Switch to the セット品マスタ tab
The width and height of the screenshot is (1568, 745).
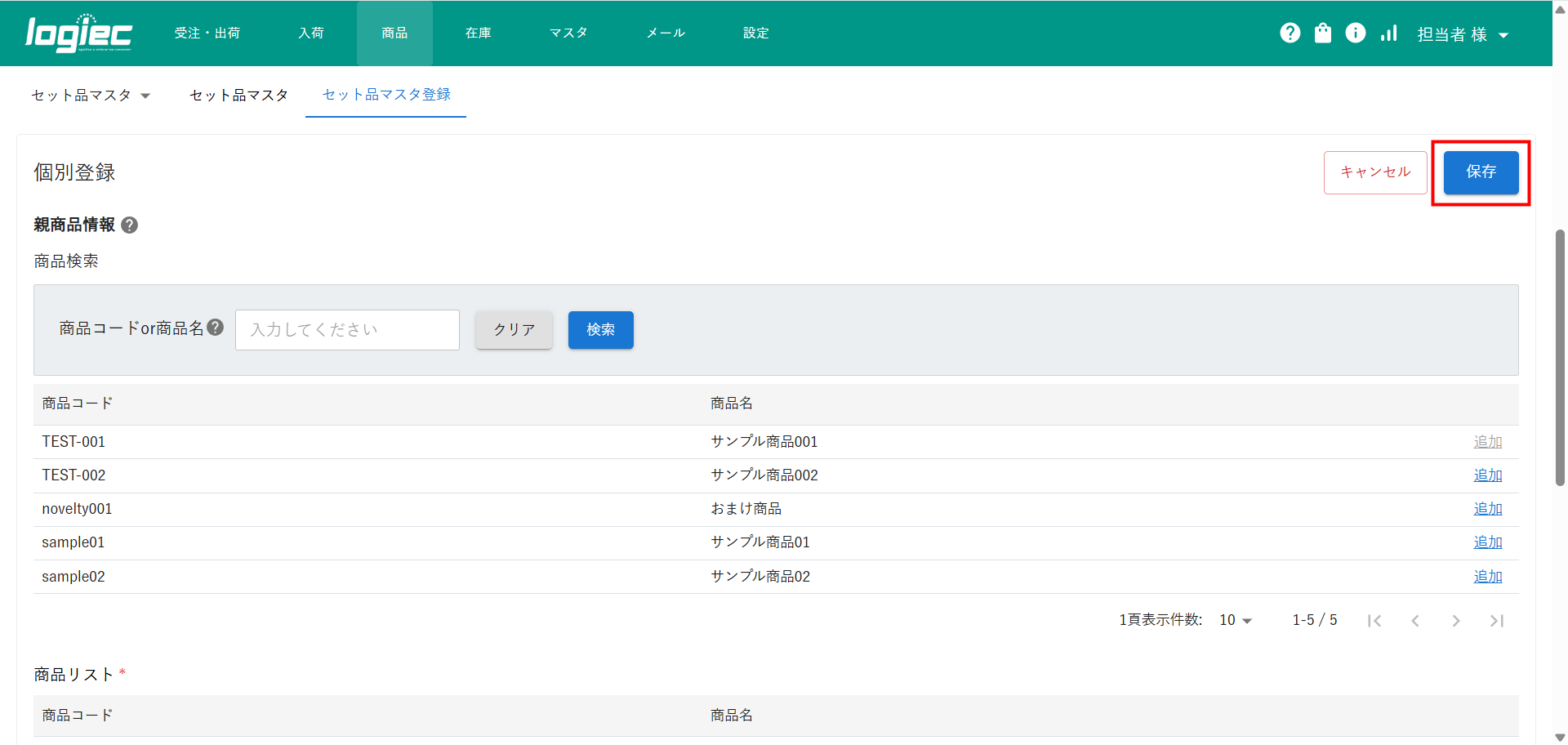(x=238, y=96)
